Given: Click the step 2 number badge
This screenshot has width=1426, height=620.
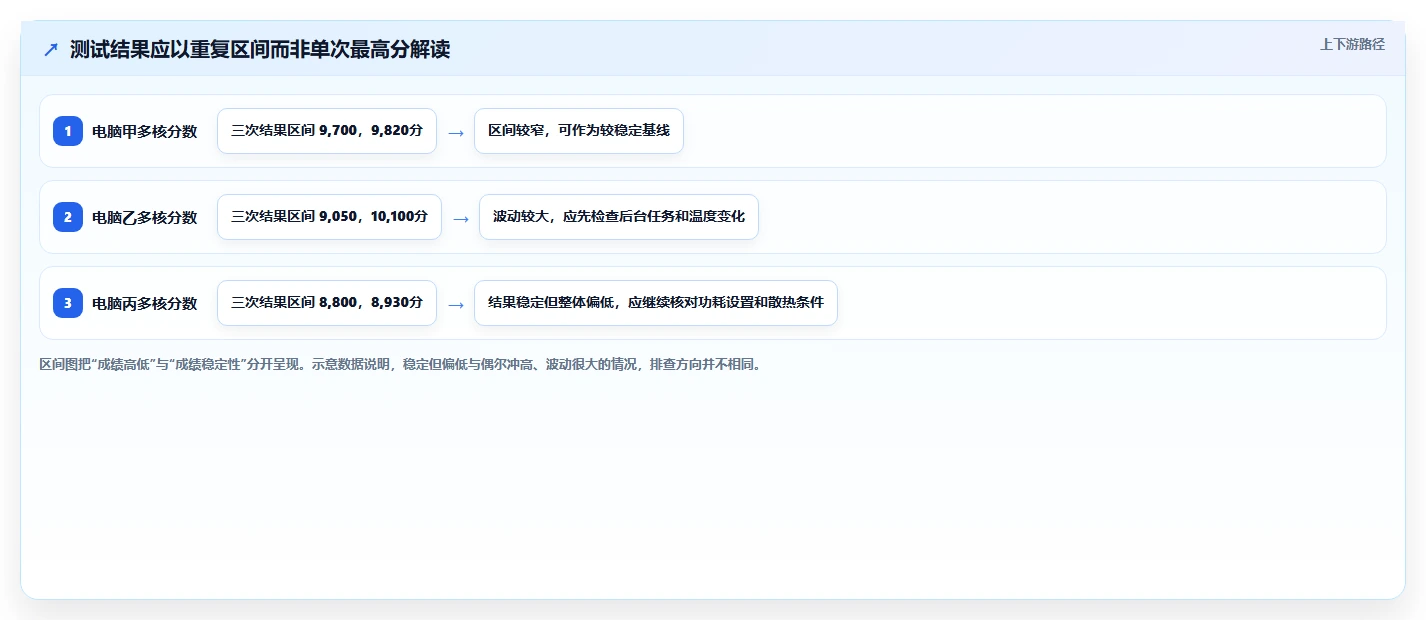Looking at the screenshot, I should pos(68,217).
